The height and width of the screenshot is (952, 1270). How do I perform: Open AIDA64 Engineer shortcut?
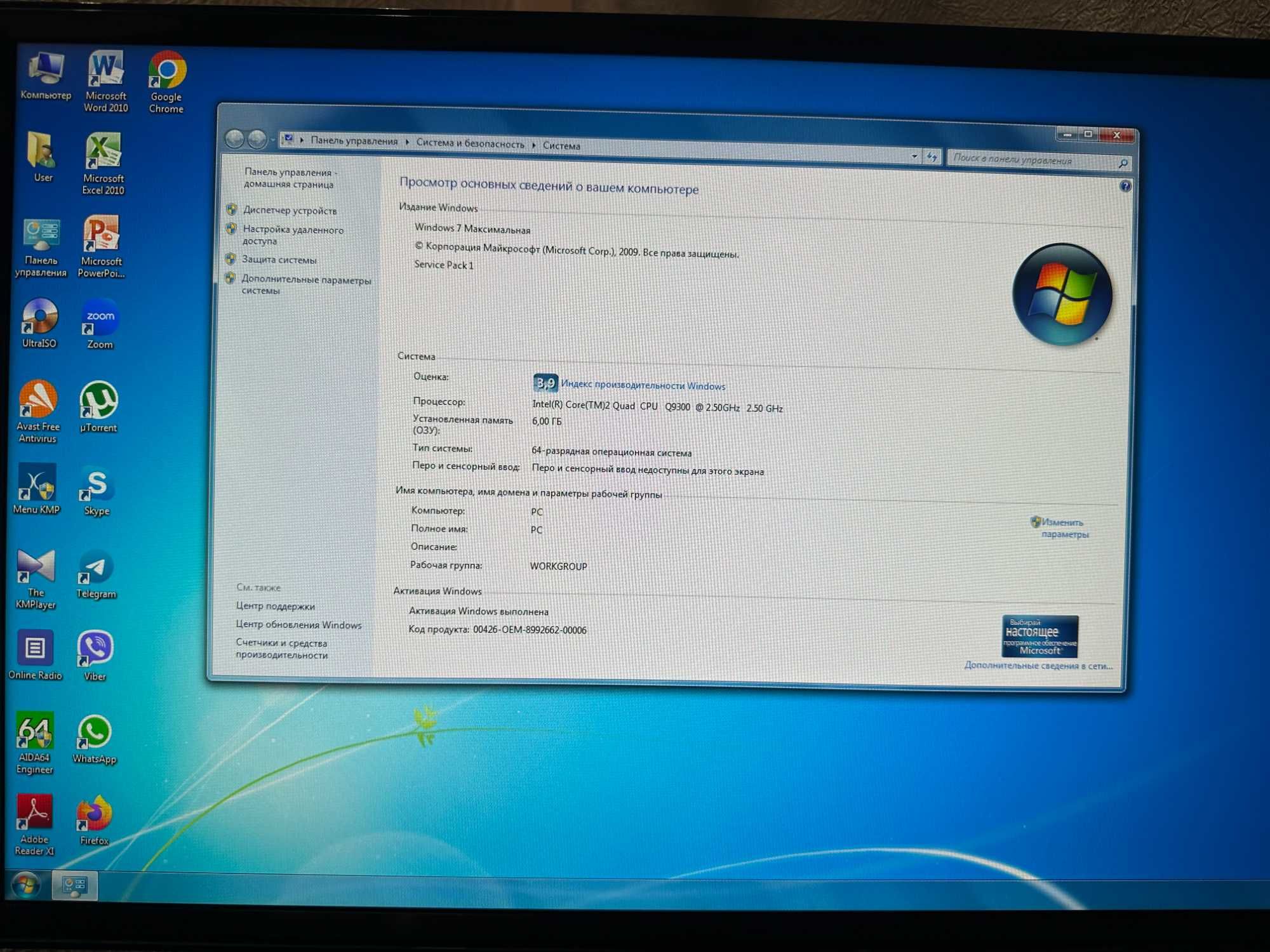(x=34, y=743)
